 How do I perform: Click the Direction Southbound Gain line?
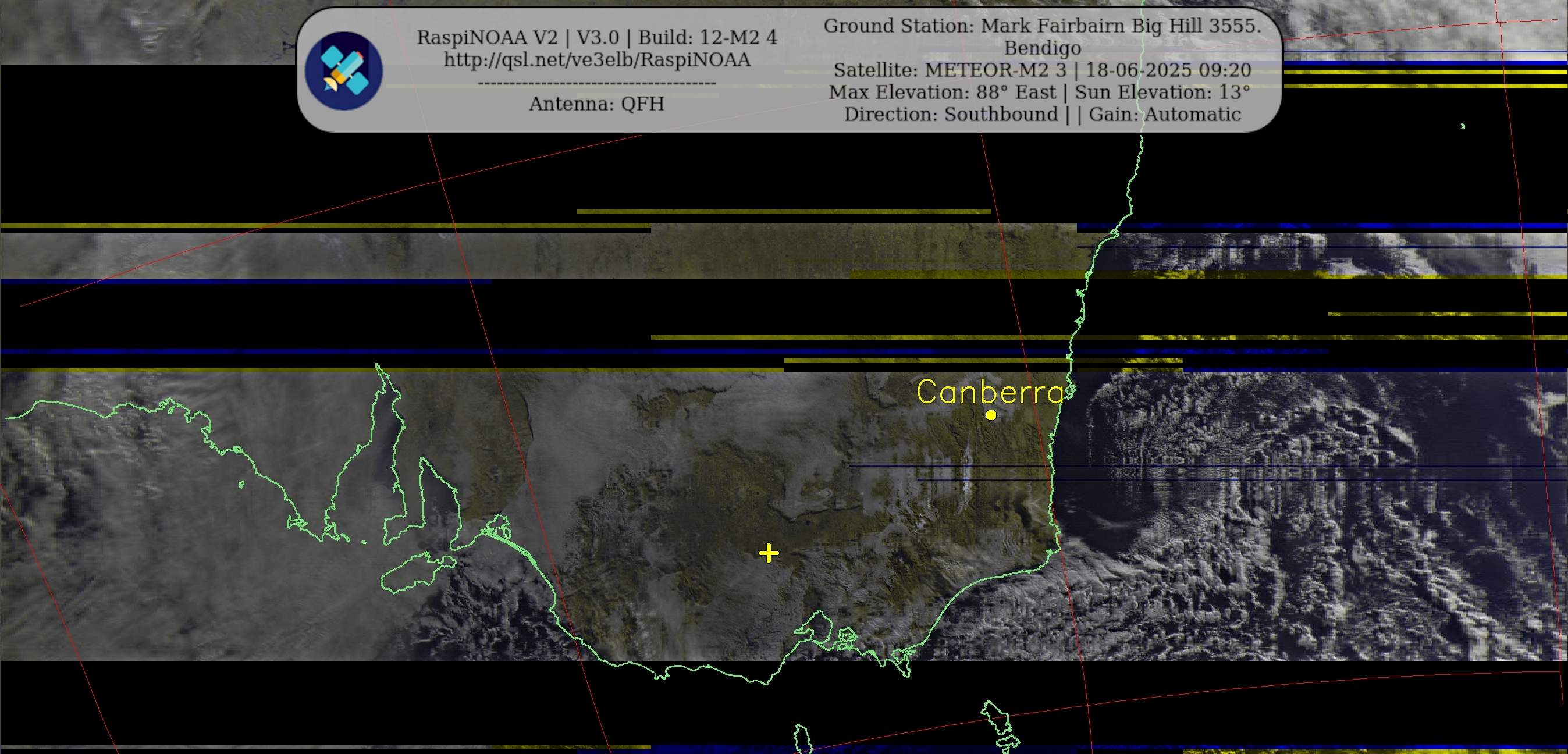(x=1042, y=114)
